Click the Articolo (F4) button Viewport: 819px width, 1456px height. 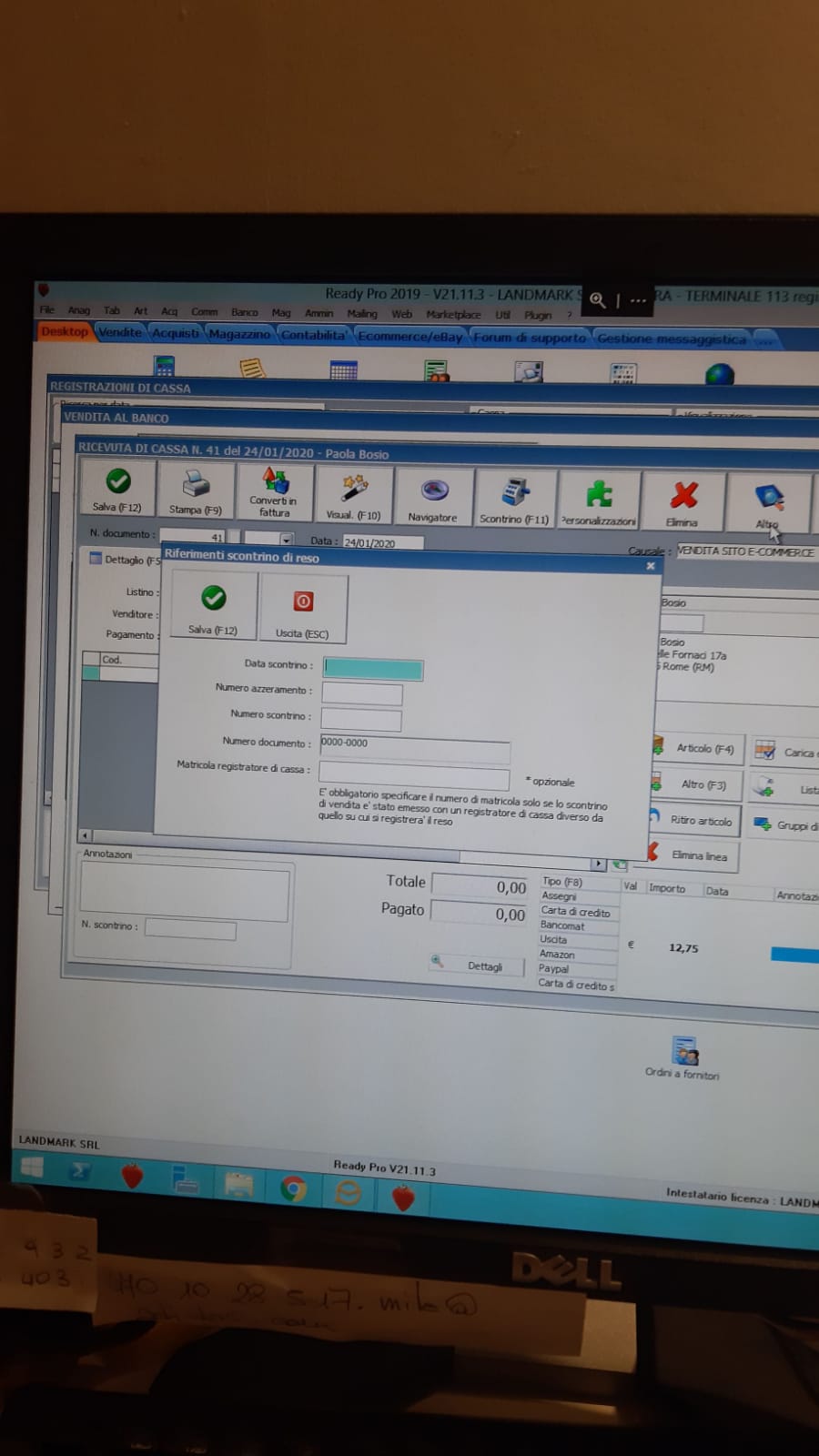pos(698,748)
